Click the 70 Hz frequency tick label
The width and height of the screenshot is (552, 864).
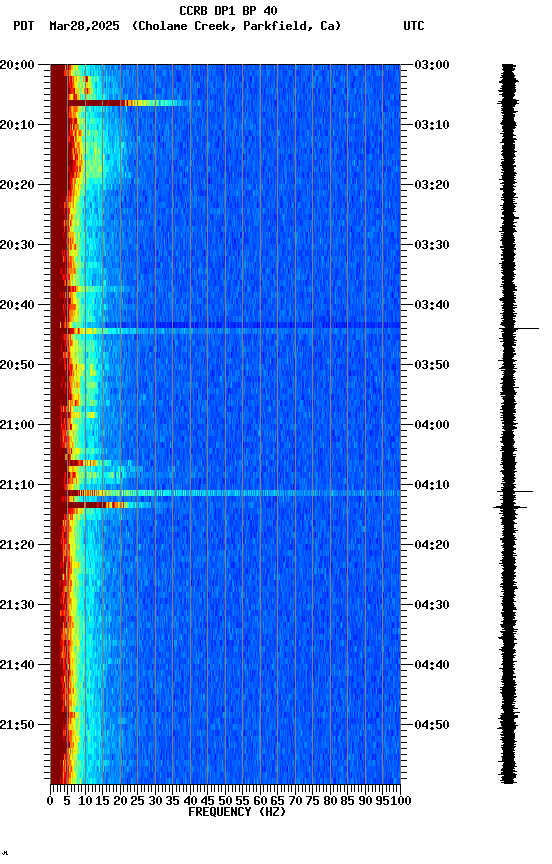[x=295, y=801]
